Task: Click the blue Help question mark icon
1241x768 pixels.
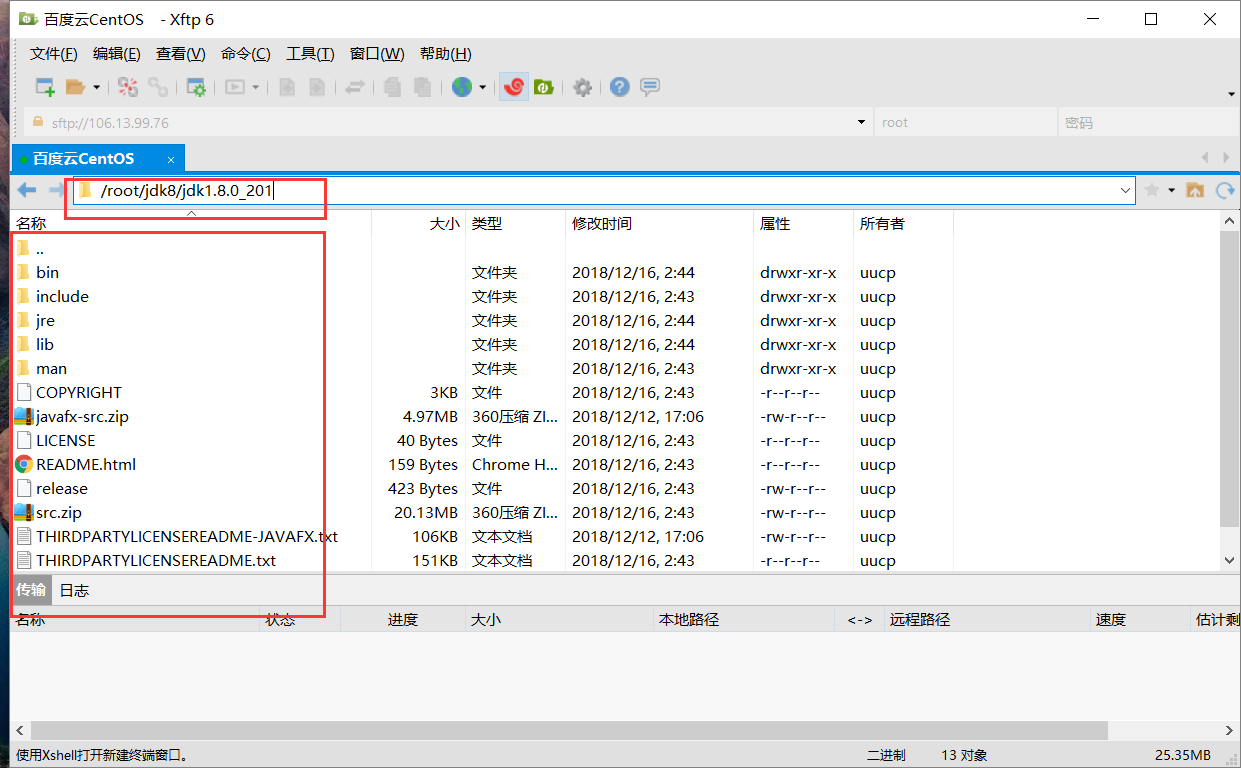Action: [x=618, y=87]
